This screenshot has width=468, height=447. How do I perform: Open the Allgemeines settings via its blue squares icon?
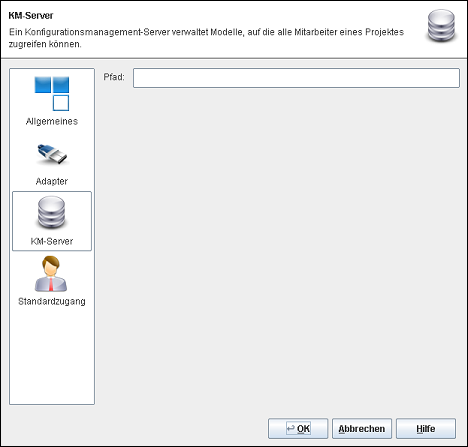coord(52,94)
